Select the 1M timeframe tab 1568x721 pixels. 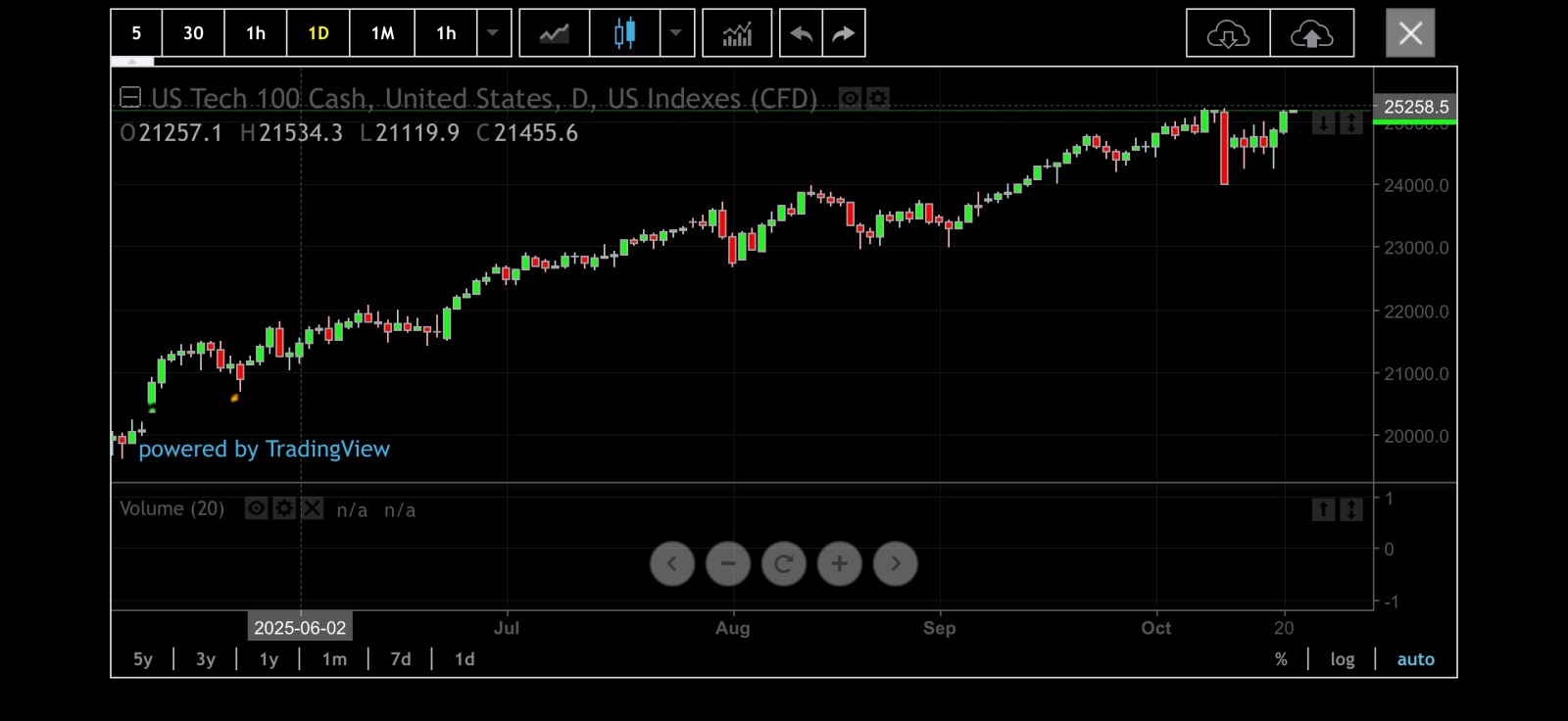(x=382, y=33)
